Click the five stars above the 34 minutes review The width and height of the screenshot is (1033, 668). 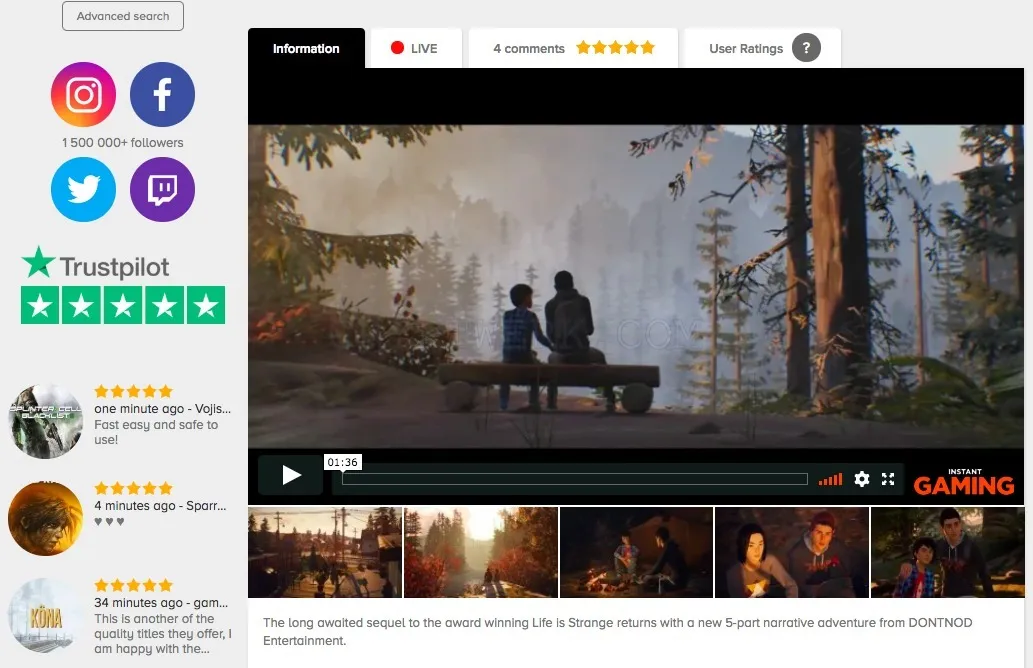133,585
